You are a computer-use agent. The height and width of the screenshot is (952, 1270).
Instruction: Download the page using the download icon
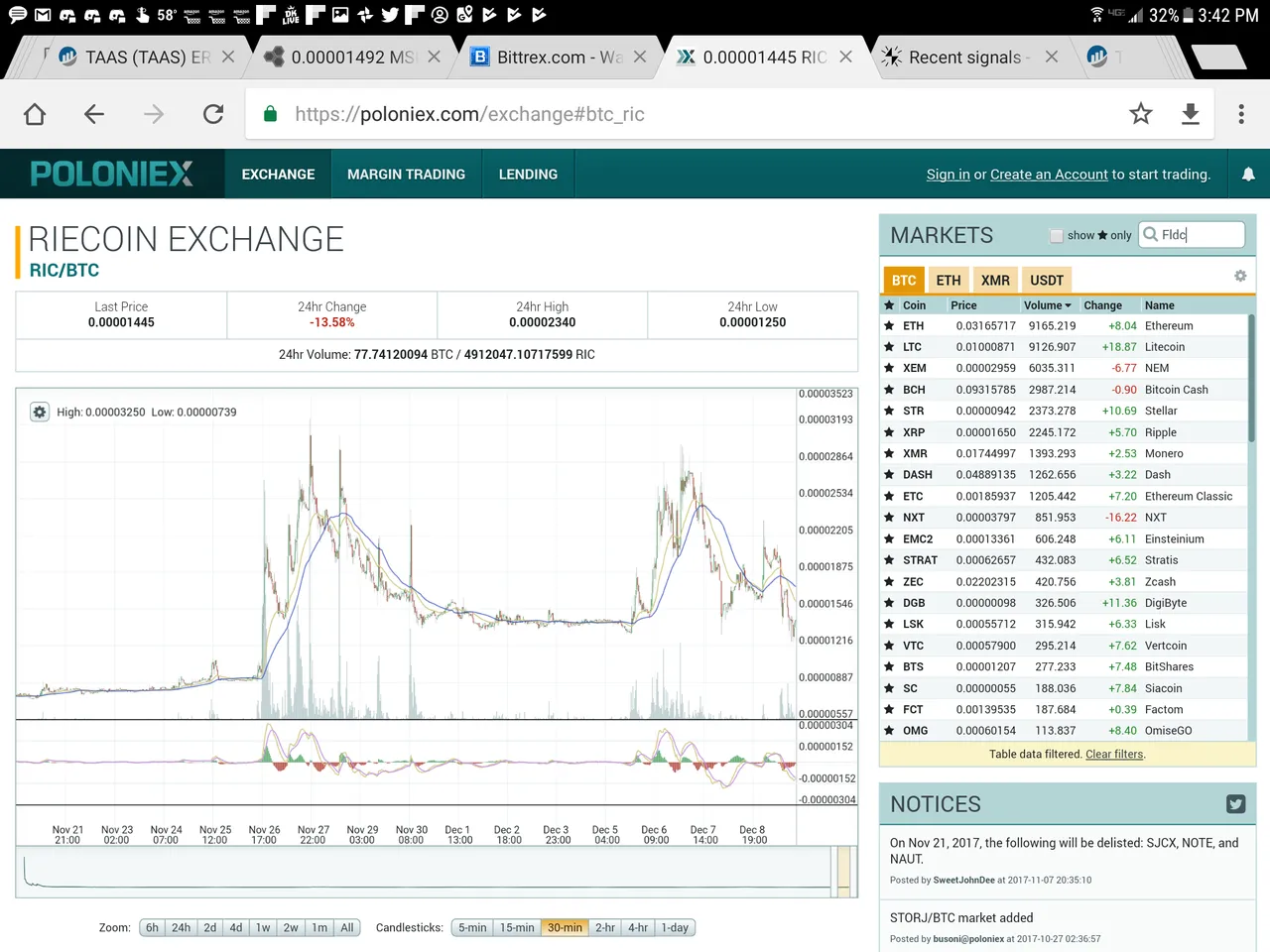click(x=1191, y=114)
